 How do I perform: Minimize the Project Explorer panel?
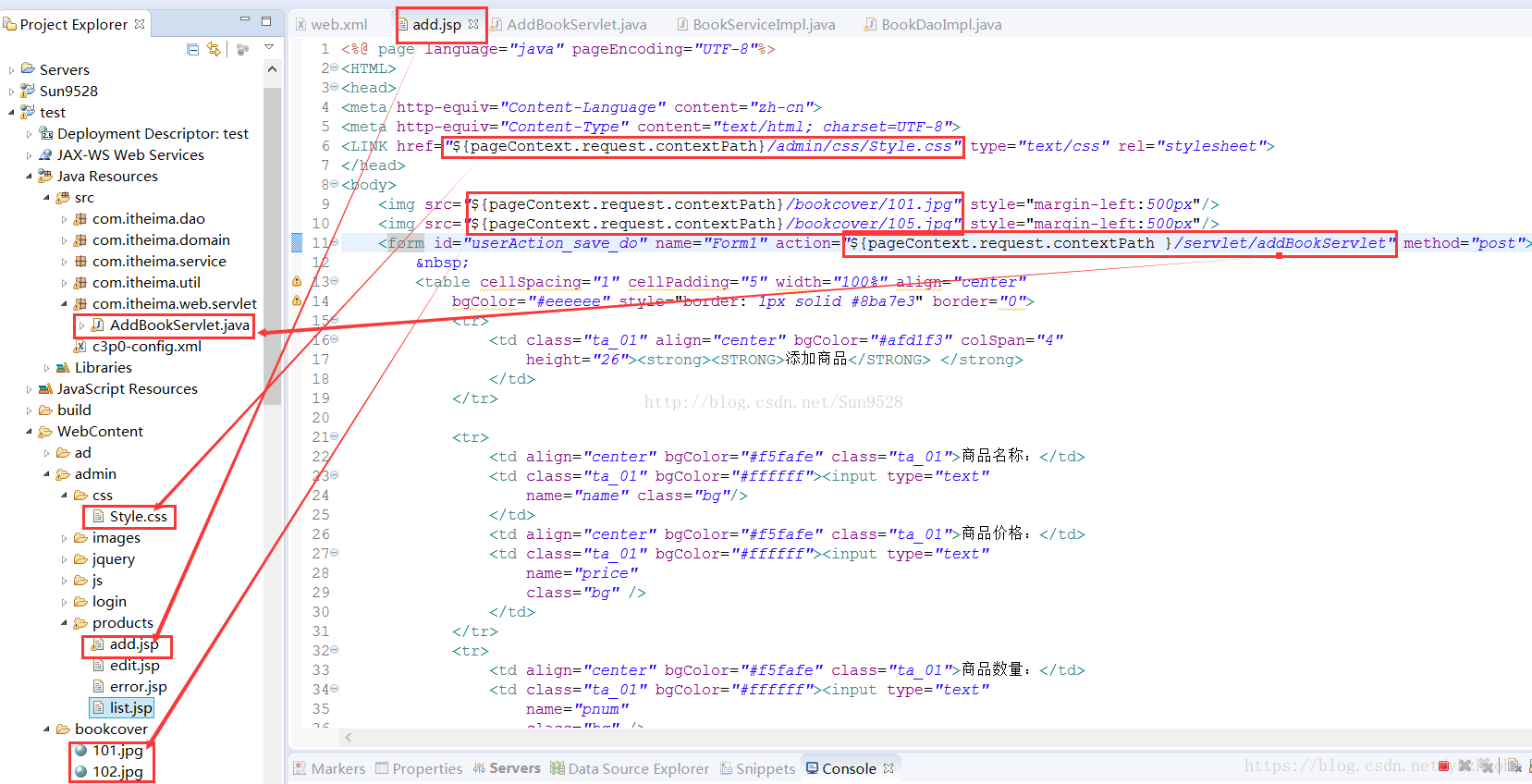click(245, 19)
